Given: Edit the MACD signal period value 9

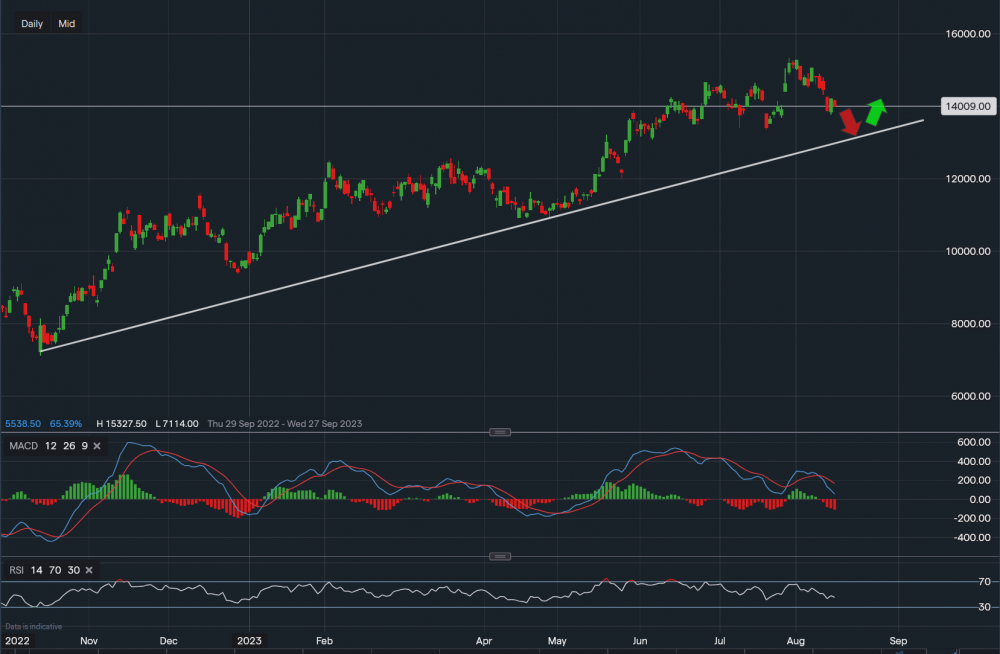Looking at the screenshot, I should [x=82, y=445].
